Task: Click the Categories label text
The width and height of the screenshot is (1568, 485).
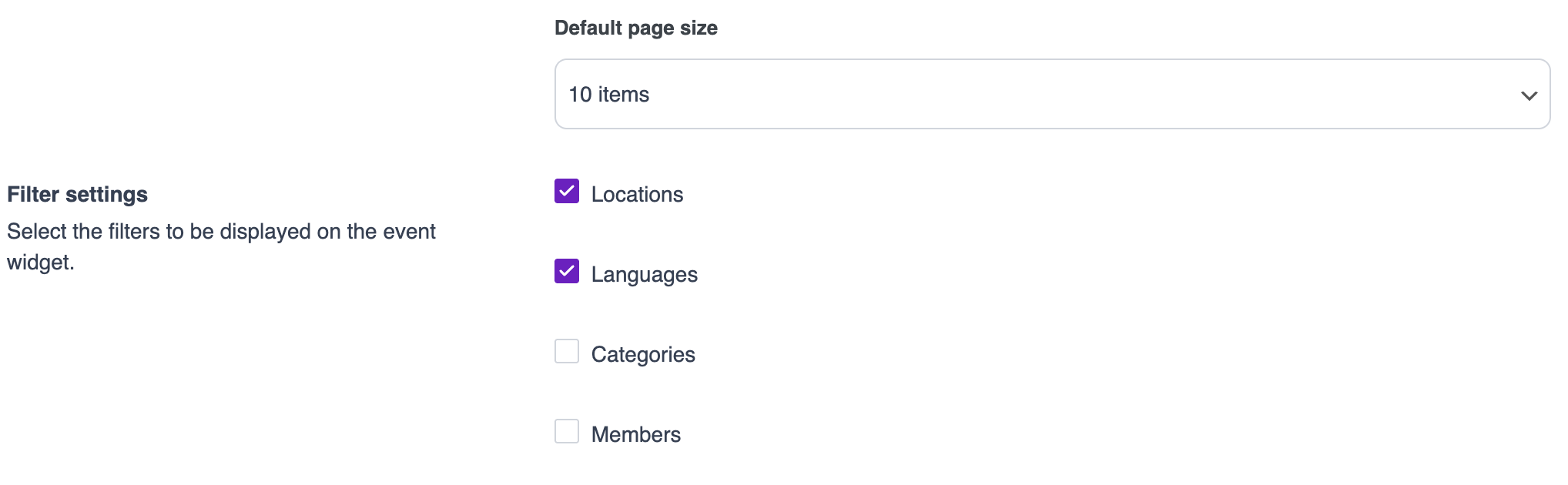Action: tap(643, 355)
